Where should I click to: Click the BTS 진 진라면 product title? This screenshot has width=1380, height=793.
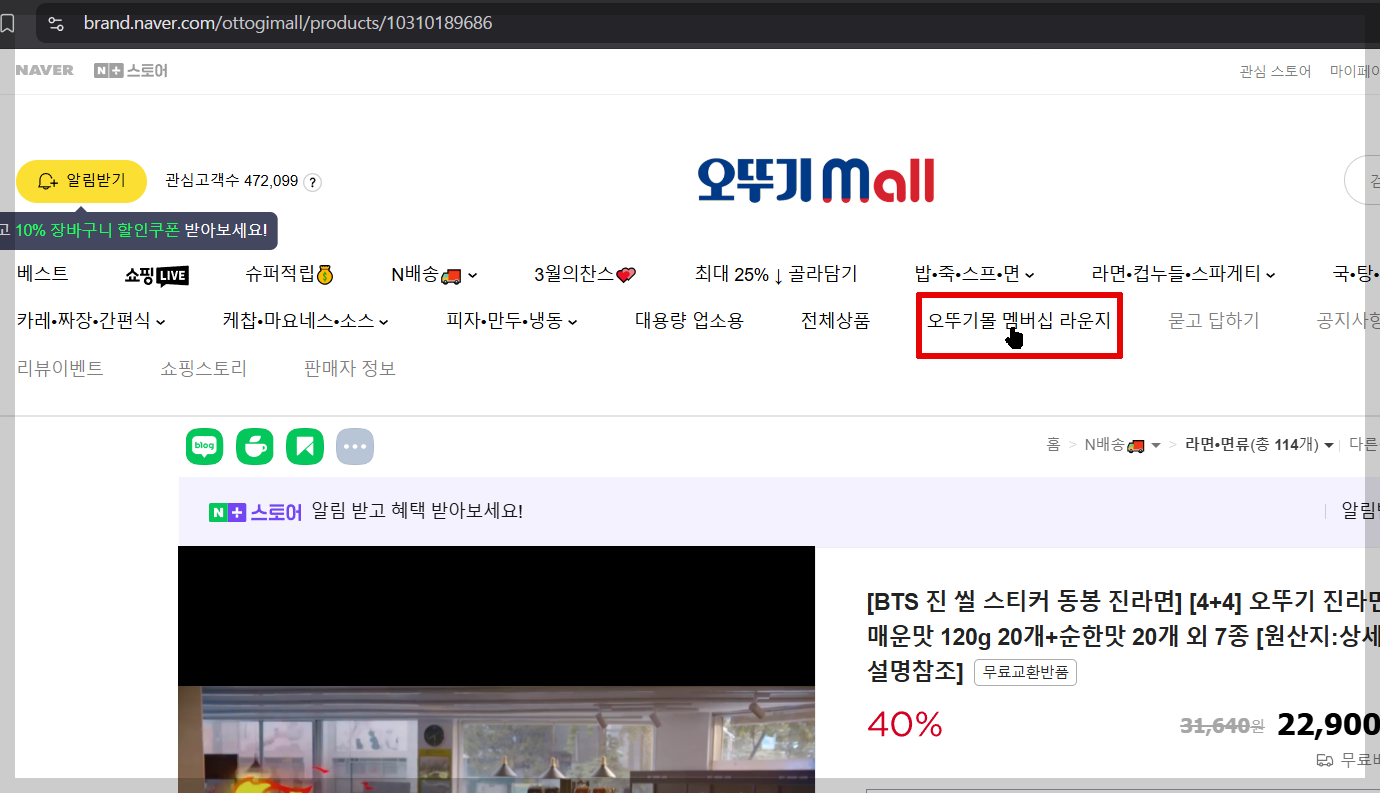[1123, 635]
